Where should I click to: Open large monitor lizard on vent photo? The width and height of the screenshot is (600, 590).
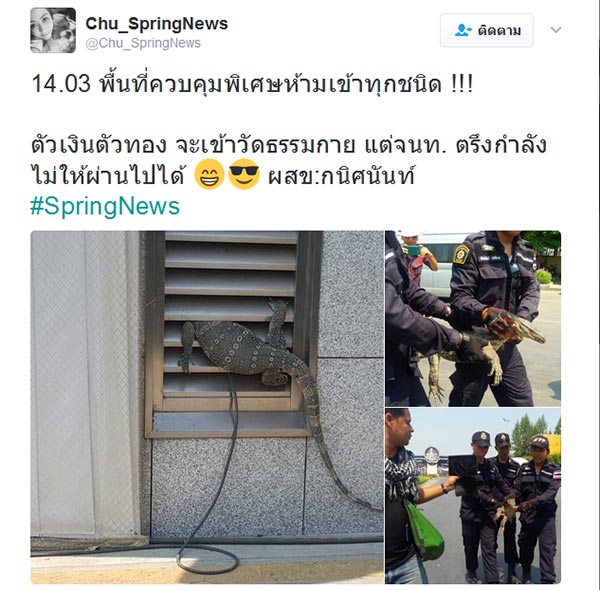[207, 407]
